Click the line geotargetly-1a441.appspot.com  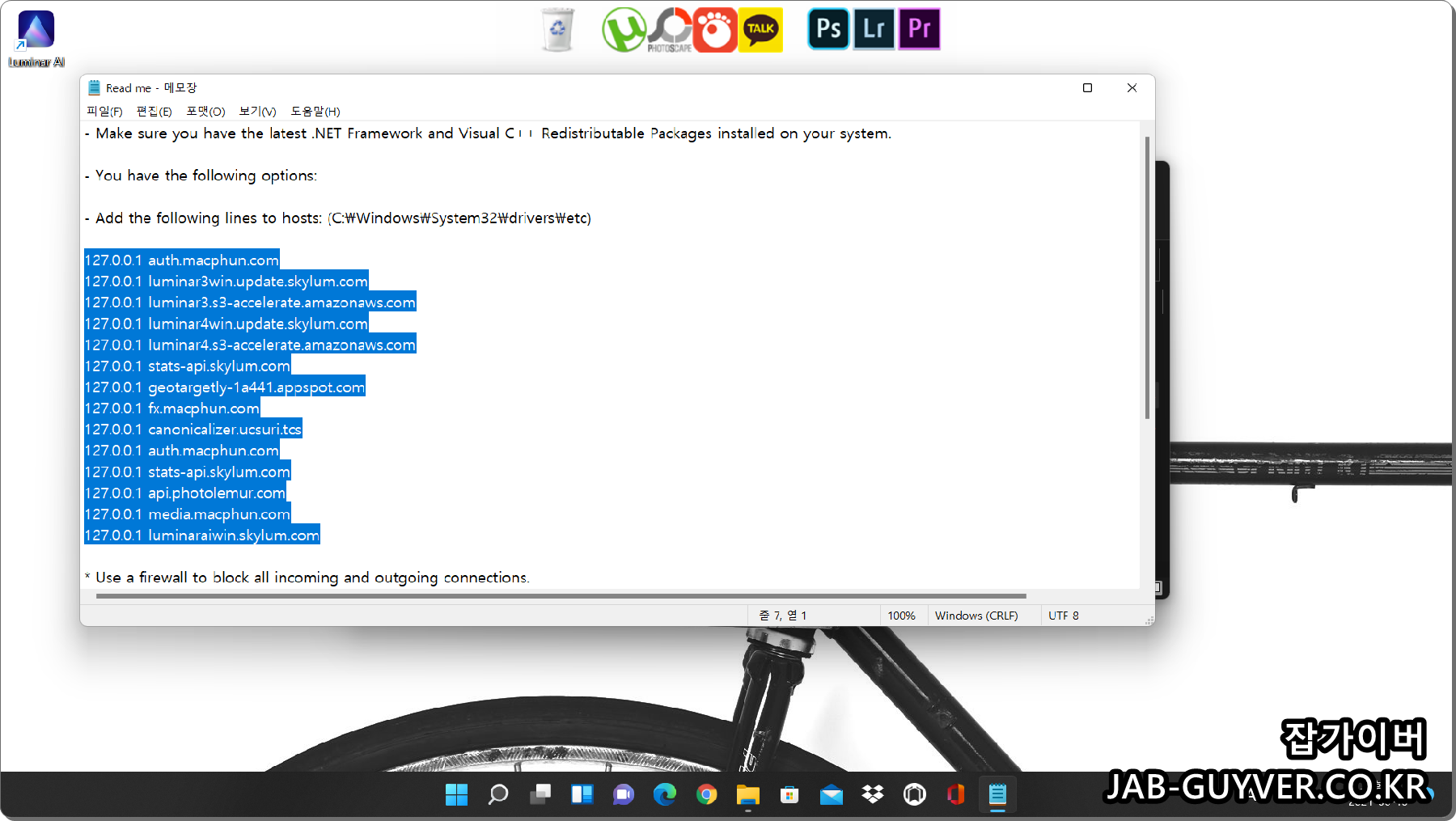(225, 387)
